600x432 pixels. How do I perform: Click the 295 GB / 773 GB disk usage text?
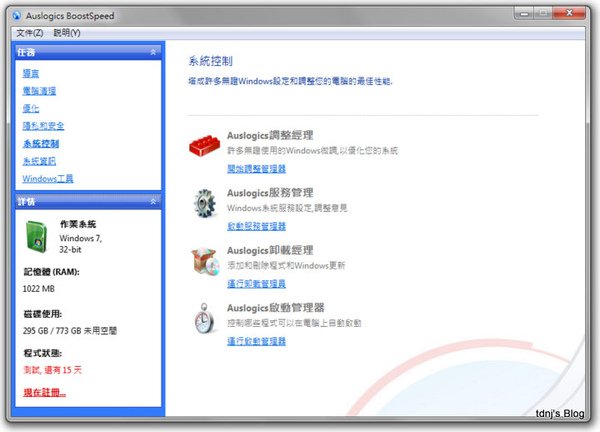70,331
